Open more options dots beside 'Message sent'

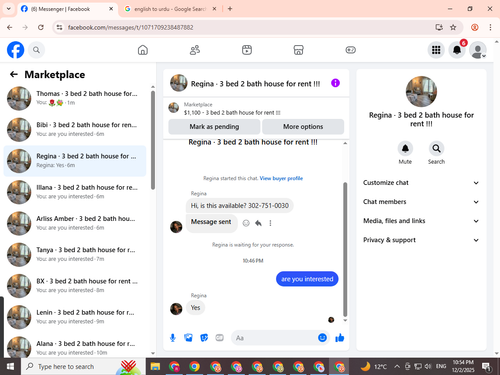coord(270,223)
